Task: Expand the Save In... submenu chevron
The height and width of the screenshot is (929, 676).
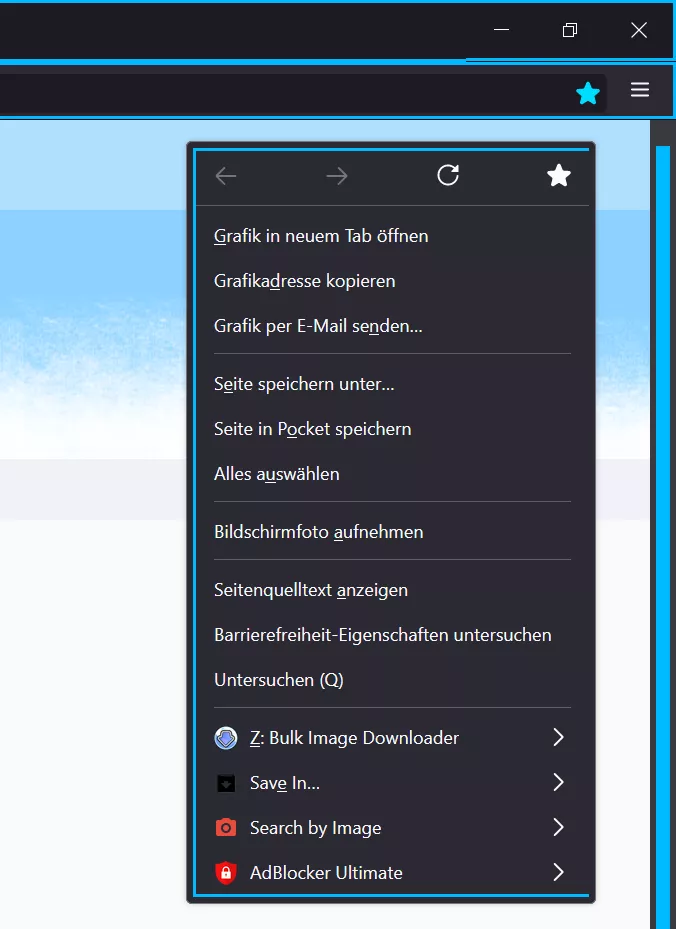Action: (x=558, y=783)
